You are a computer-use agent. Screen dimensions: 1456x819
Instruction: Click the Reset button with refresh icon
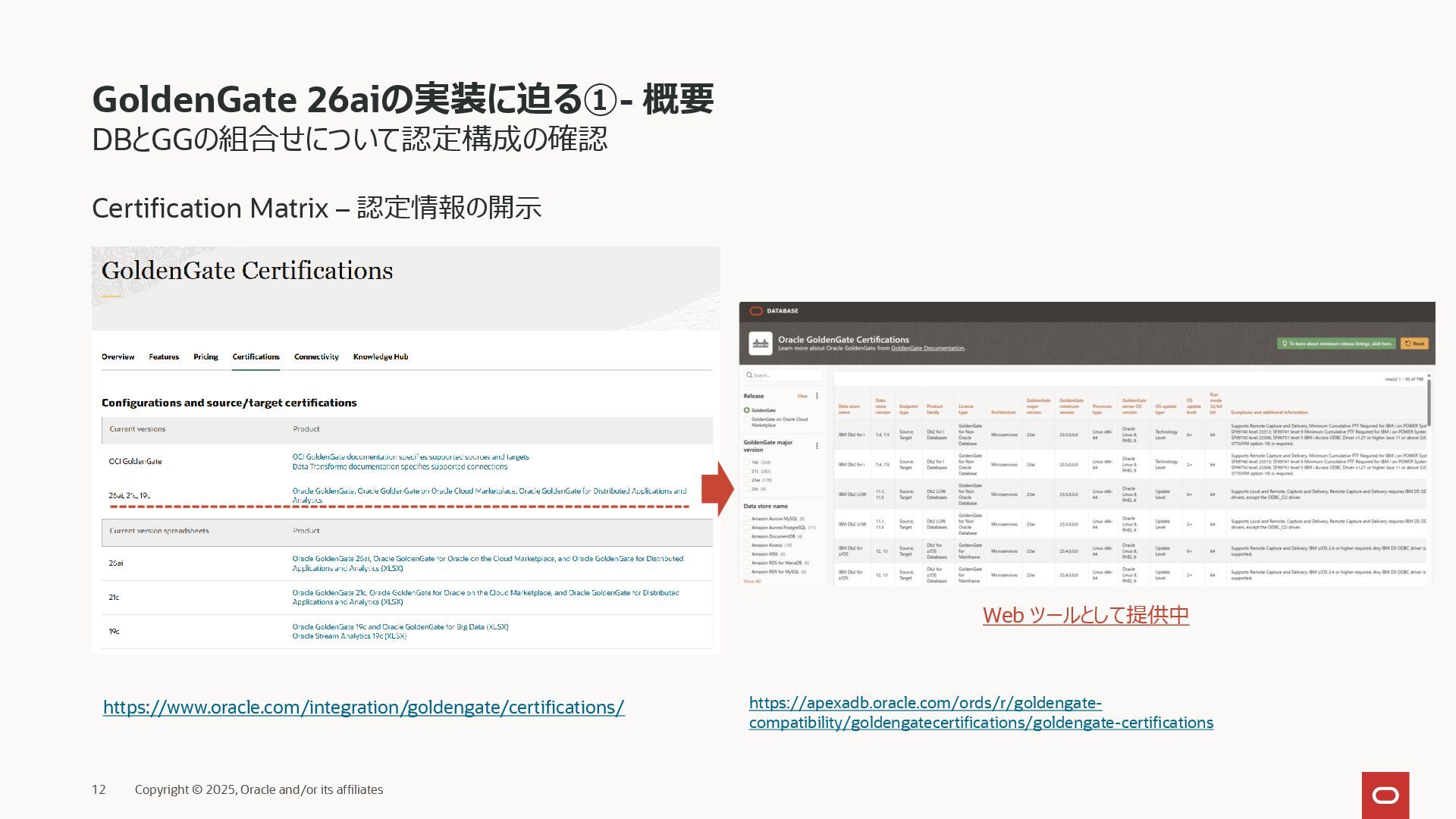tap(1414, 344)
